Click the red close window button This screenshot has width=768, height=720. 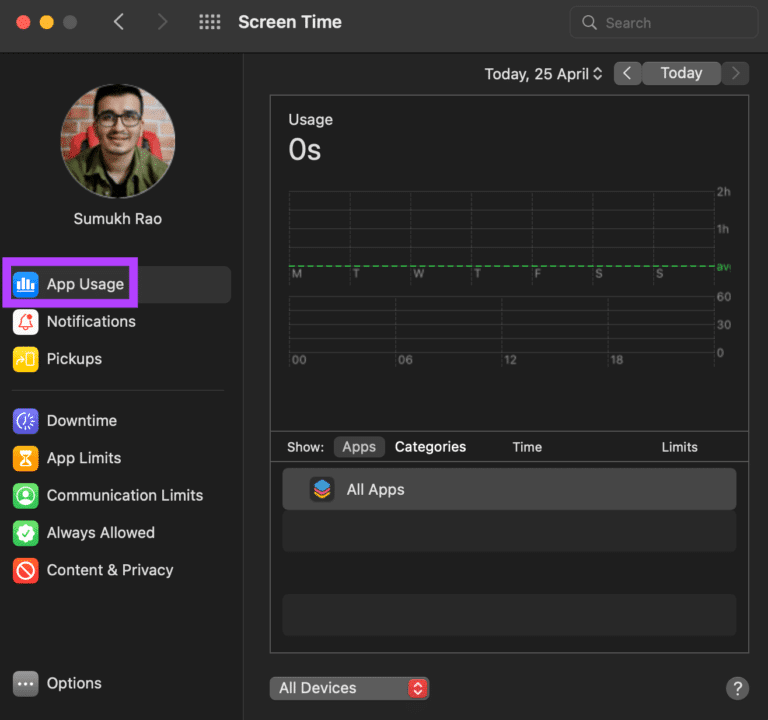tap(23, 23)
